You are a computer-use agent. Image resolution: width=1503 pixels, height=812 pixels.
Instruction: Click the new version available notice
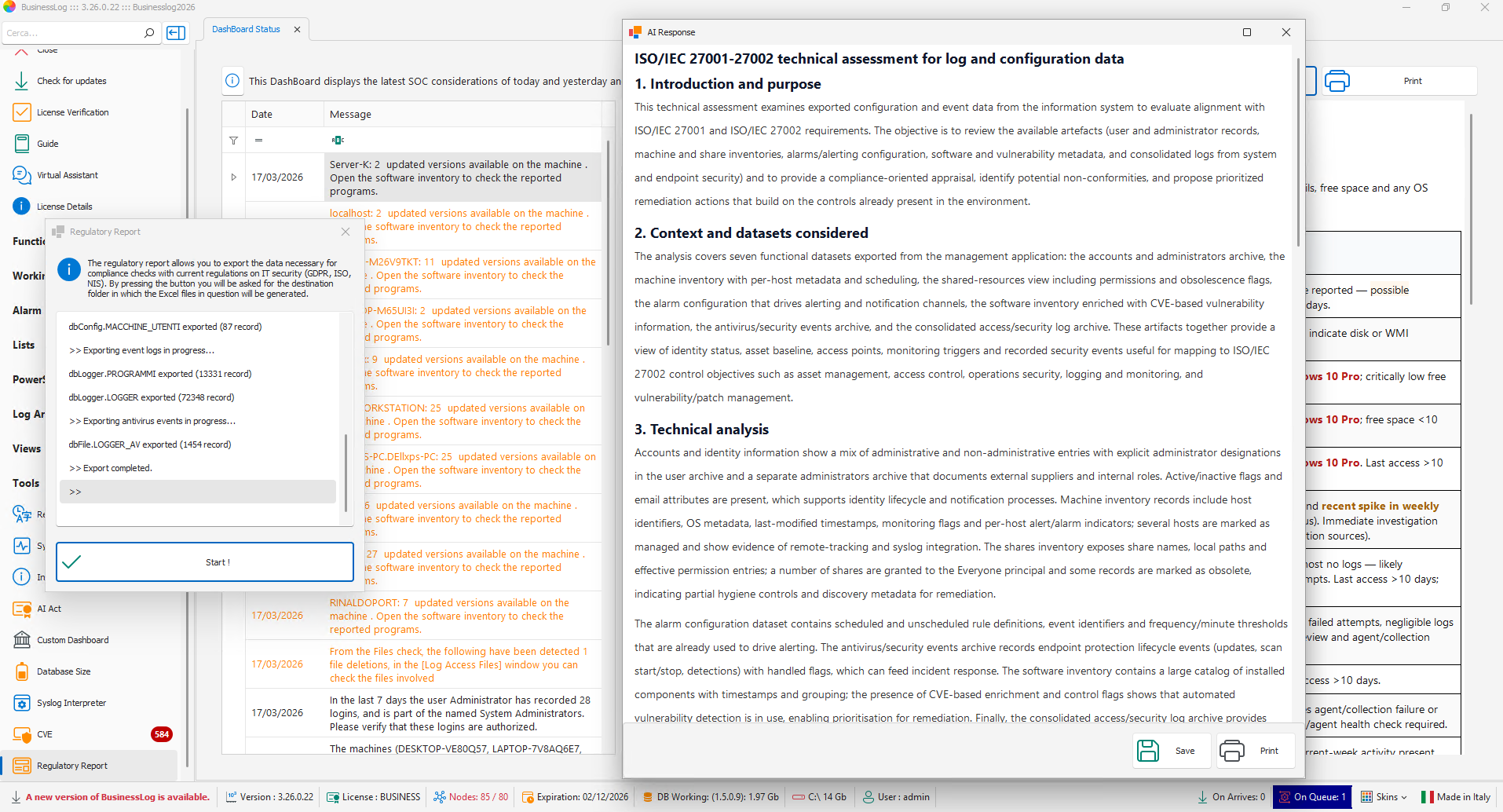(117, 797)
